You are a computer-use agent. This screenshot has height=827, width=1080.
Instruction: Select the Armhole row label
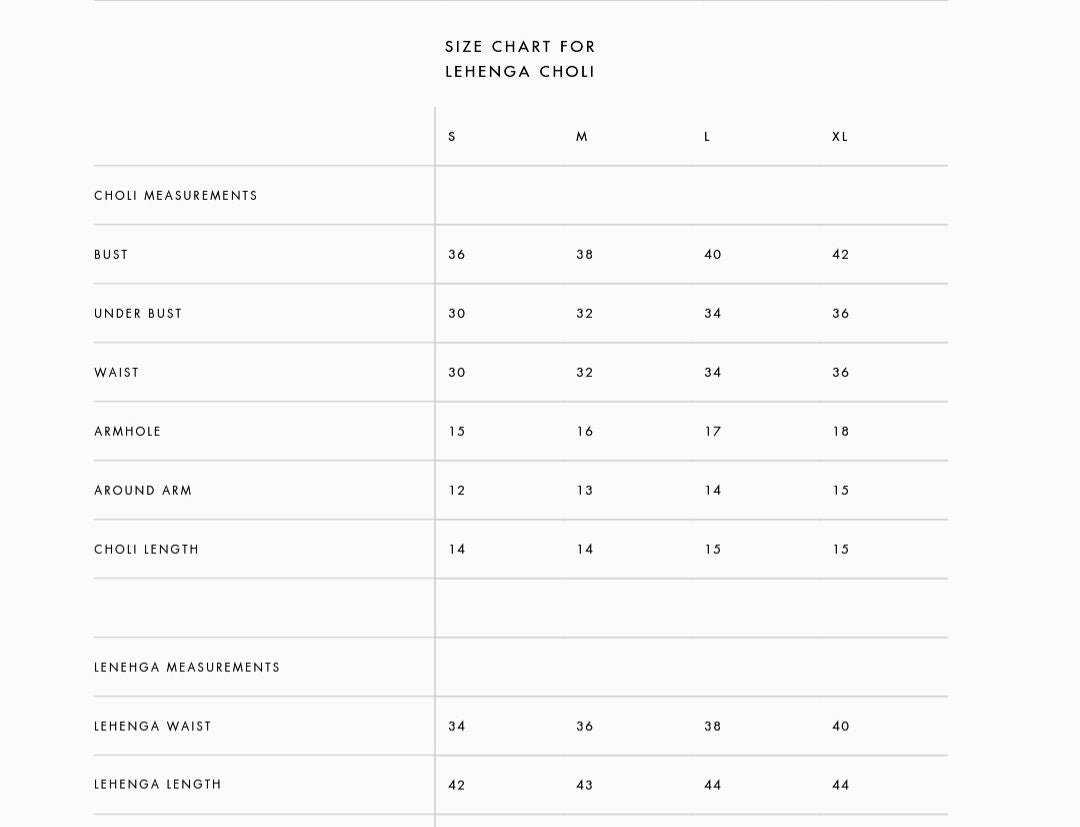127,432
